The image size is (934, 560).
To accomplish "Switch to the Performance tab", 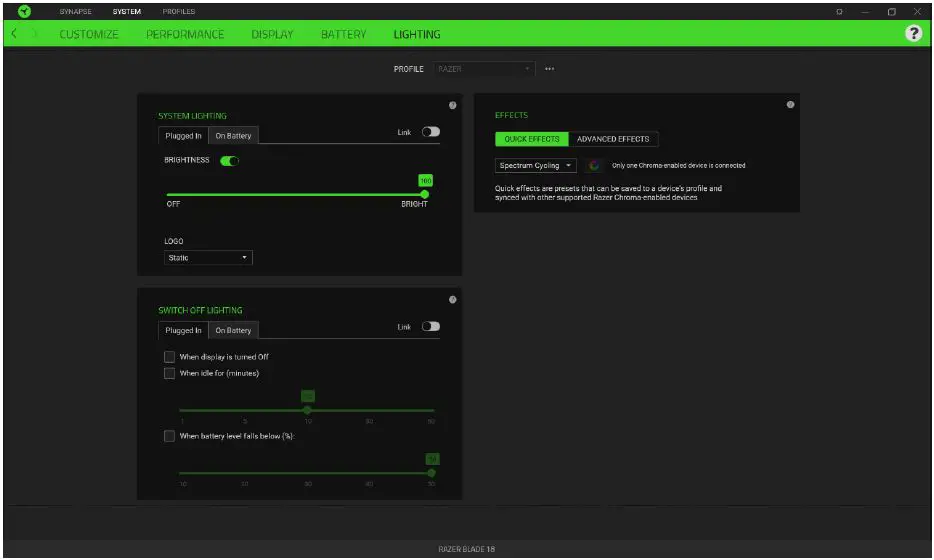I will 185,35.
